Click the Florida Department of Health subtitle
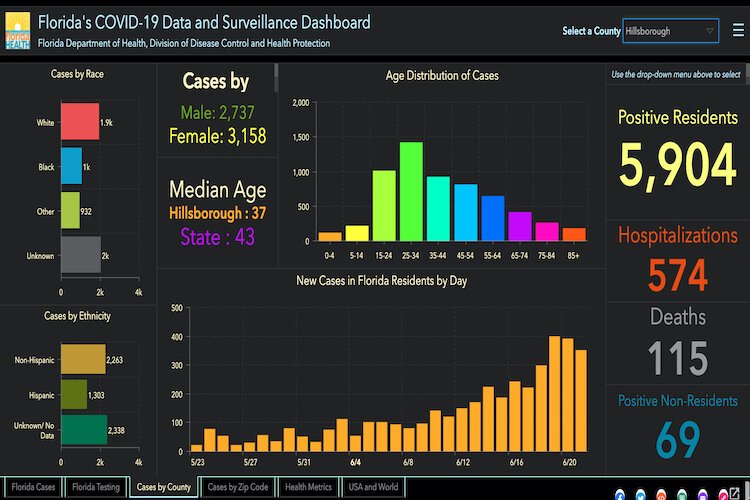This screenshot has height=500, width=750. 184,43
